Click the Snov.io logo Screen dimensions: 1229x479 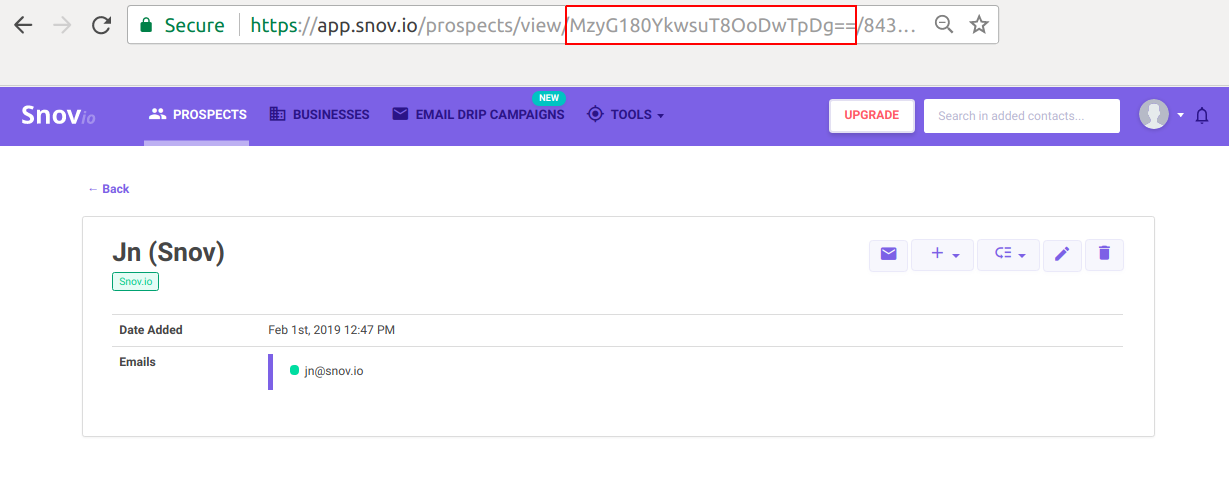(59, 116)
